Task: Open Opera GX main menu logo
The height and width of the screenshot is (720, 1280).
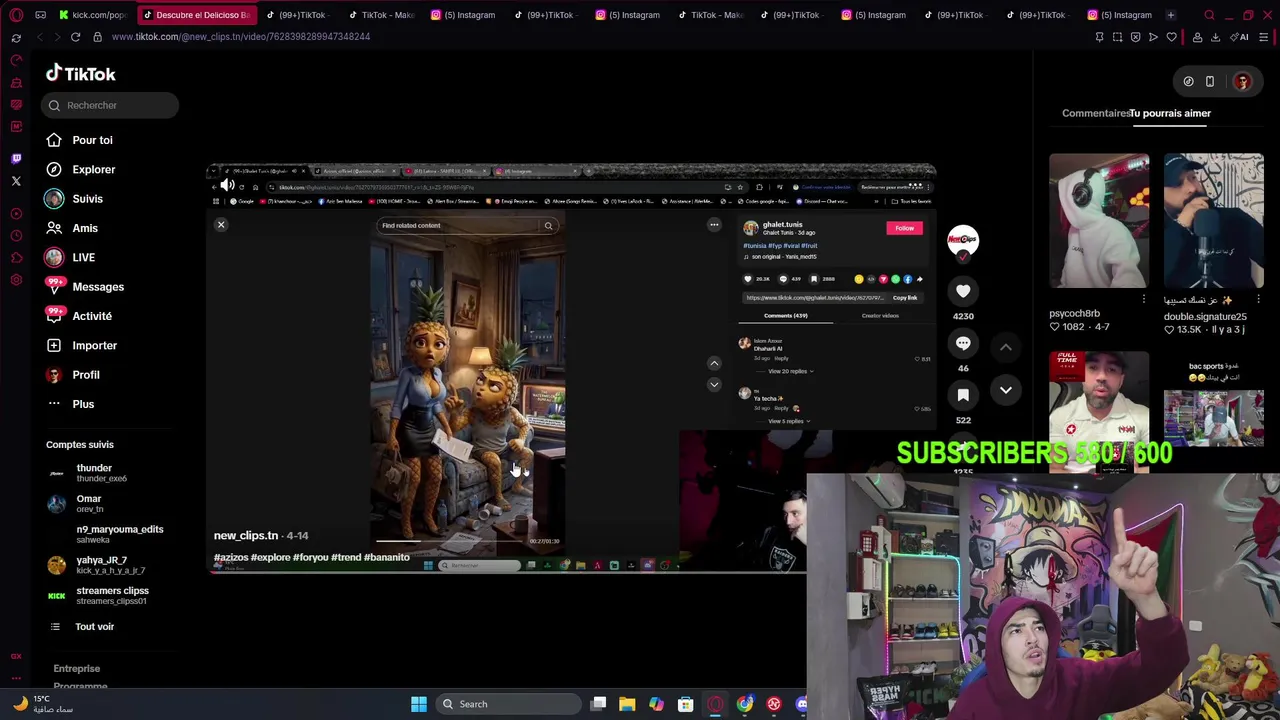Action: pos(16,15)
